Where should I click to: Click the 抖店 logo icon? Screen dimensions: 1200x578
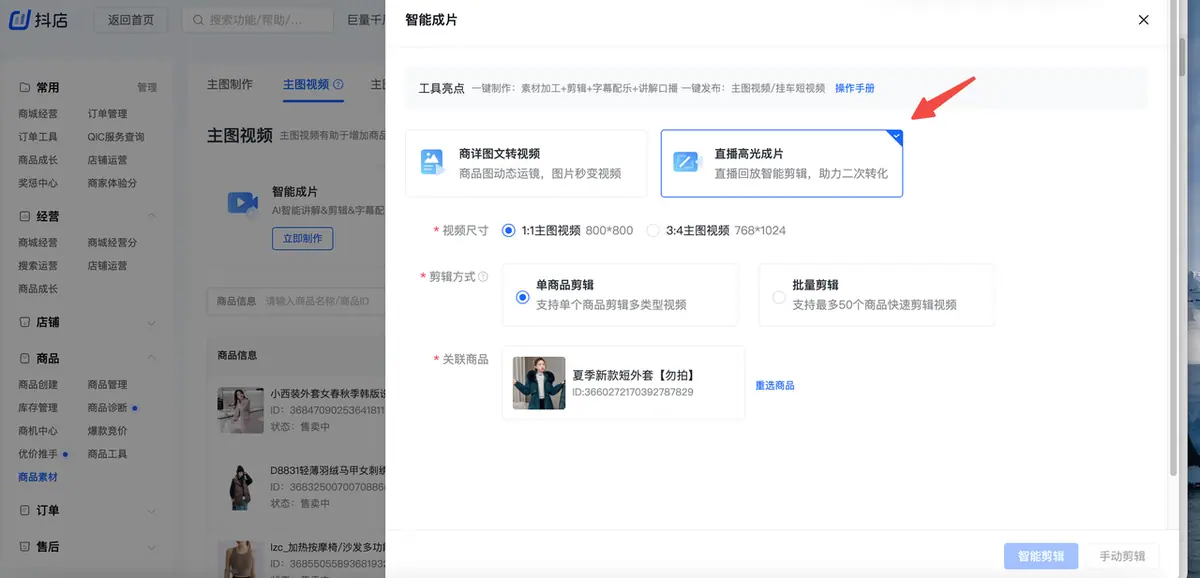[x=21, y=20]
